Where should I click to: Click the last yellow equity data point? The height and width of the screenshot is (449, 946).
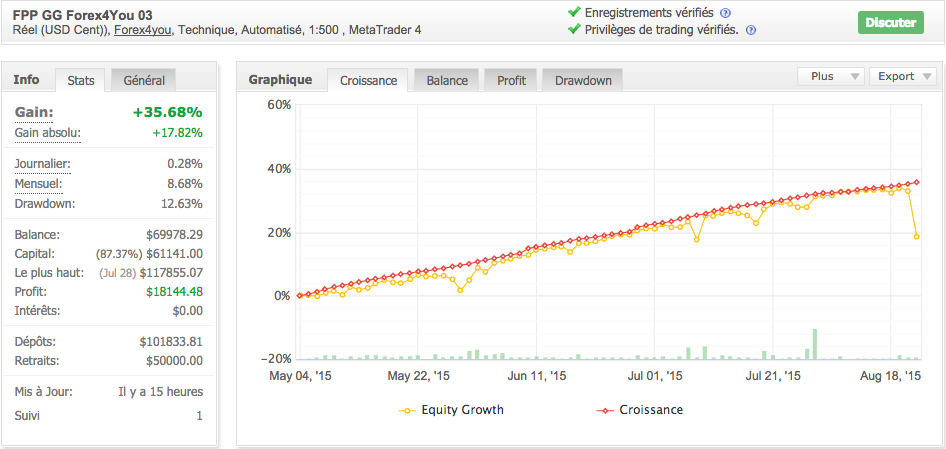click(x=917, y=236)
